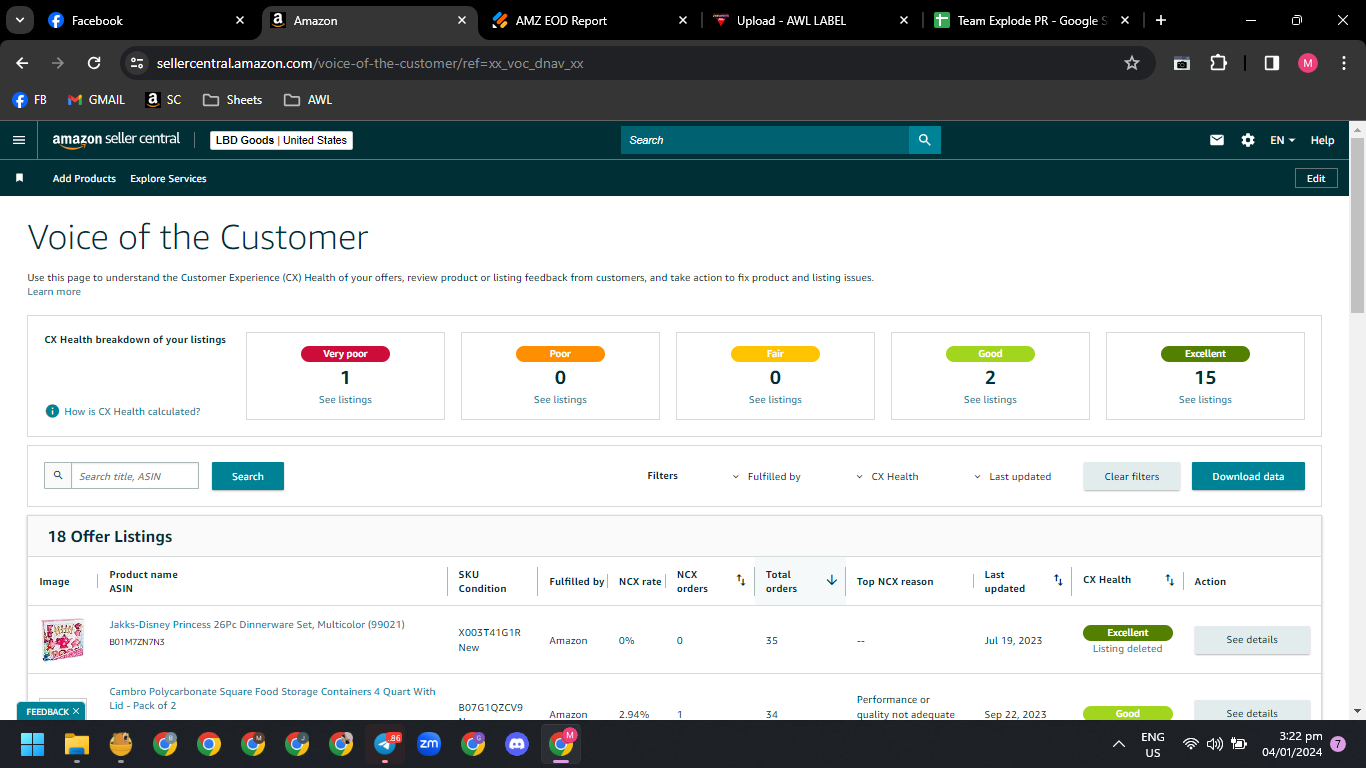Close the FEEDBACK tab with its X

(76, 711)
